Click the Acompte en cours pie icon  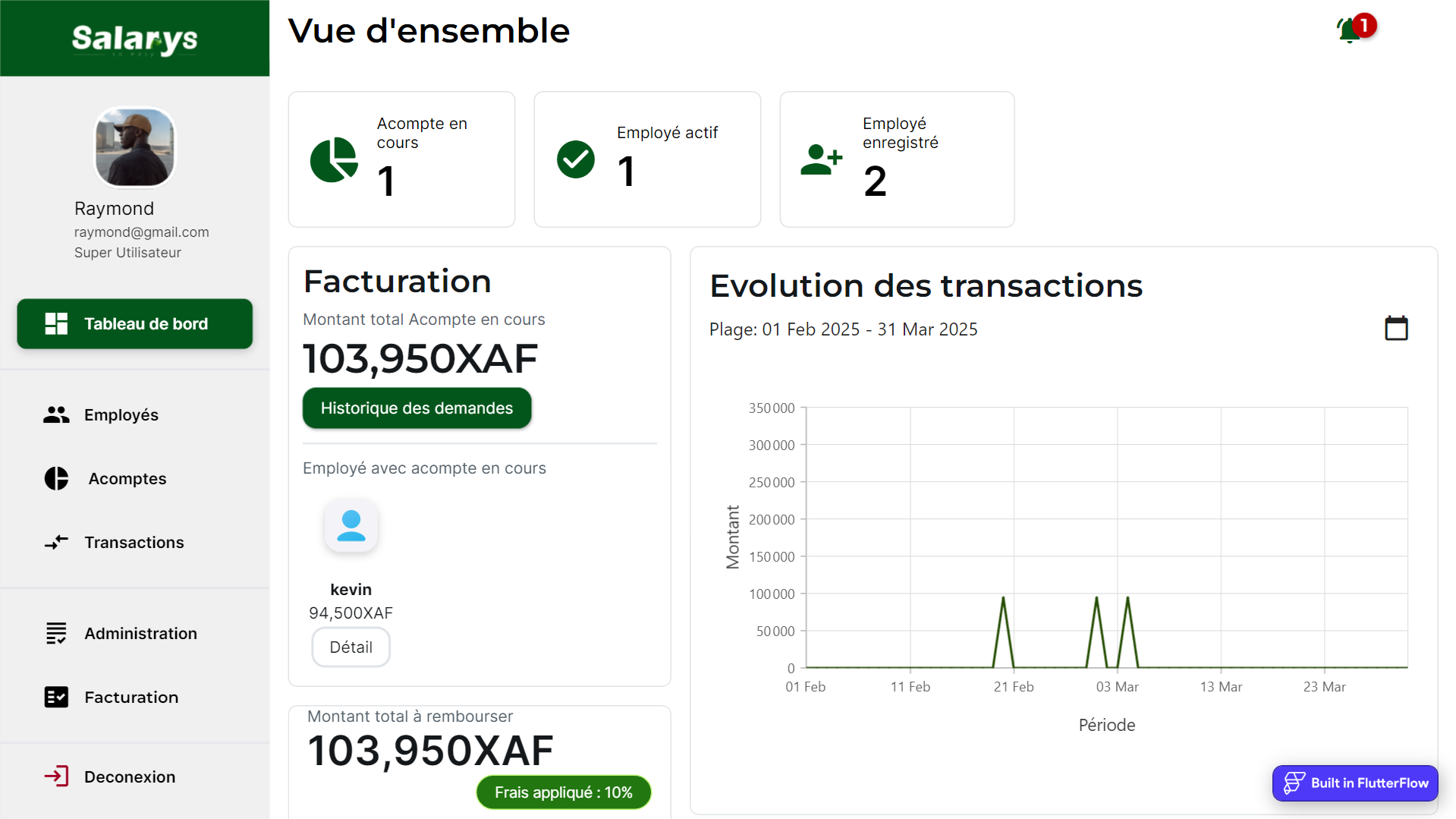coord(334,160)
